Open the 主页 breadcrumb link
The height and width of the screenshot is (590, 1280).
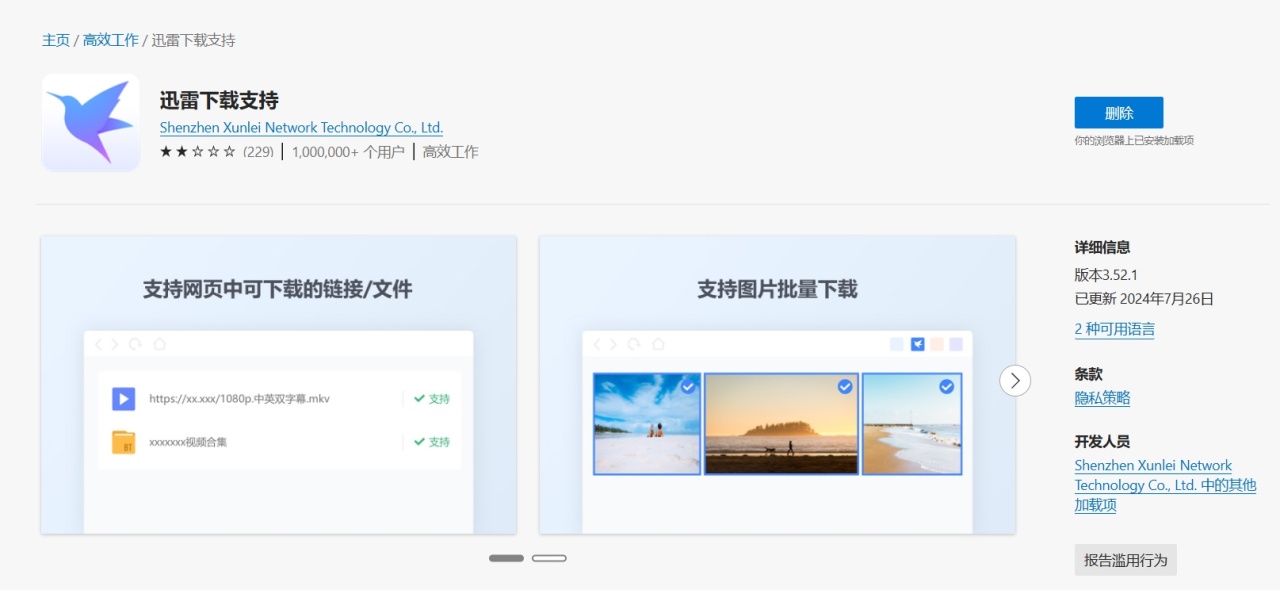[x=56, y=40]
